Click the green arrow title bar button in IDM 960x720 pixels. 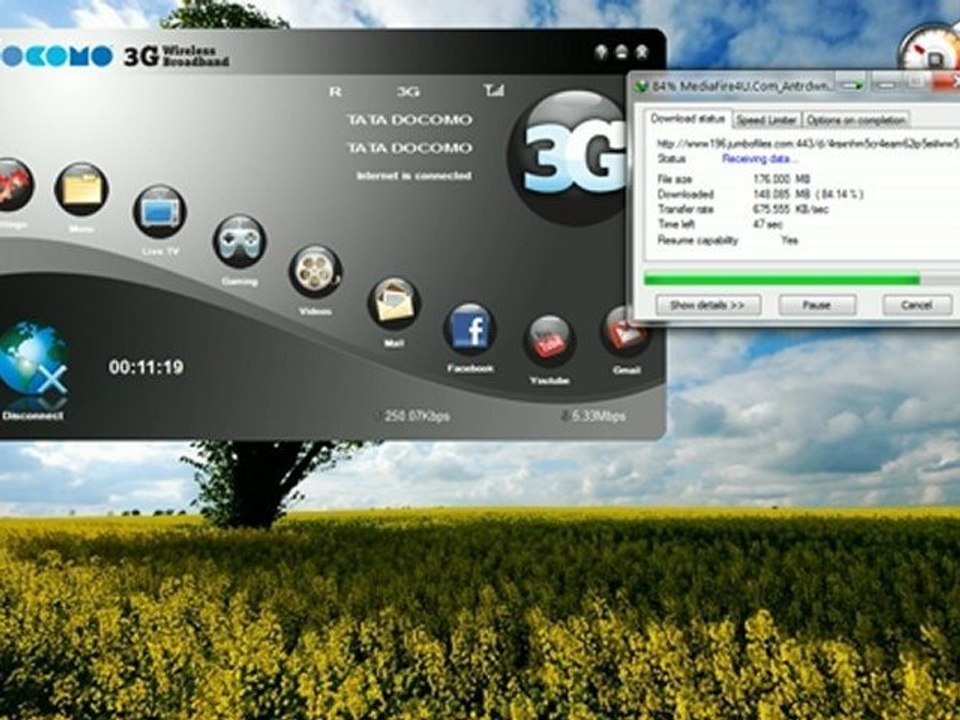coord(851,84)
